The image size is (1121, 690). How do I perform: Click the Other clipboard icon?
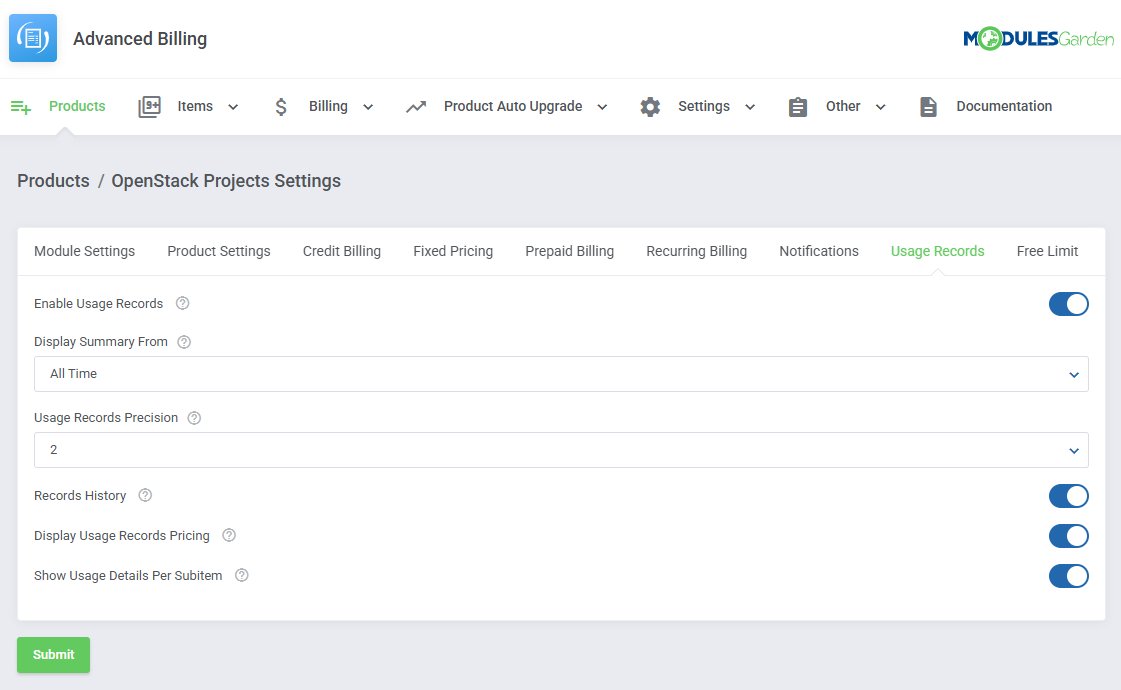click(797, 107)
